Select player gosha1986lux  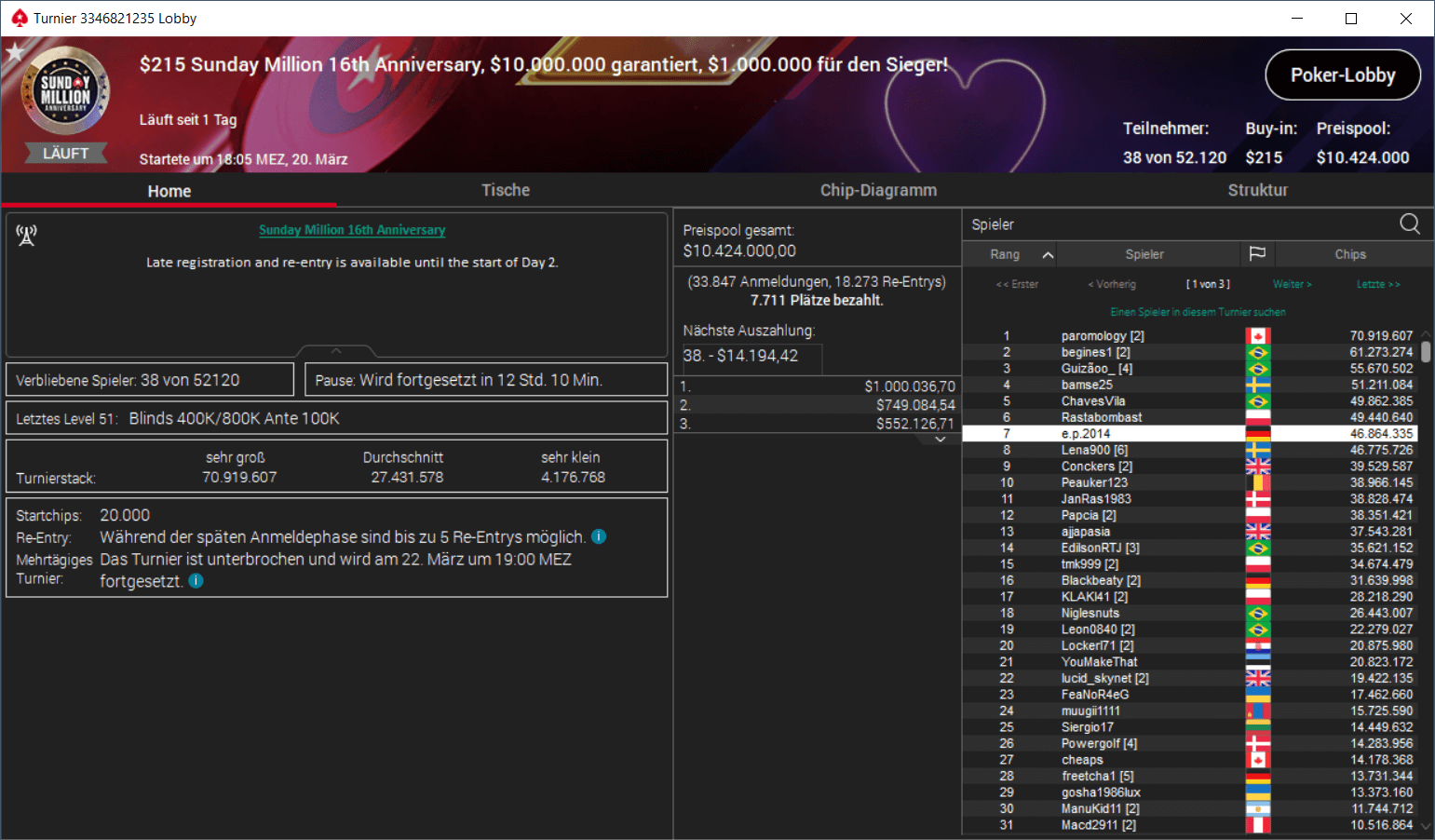(x=1101, y=793)
